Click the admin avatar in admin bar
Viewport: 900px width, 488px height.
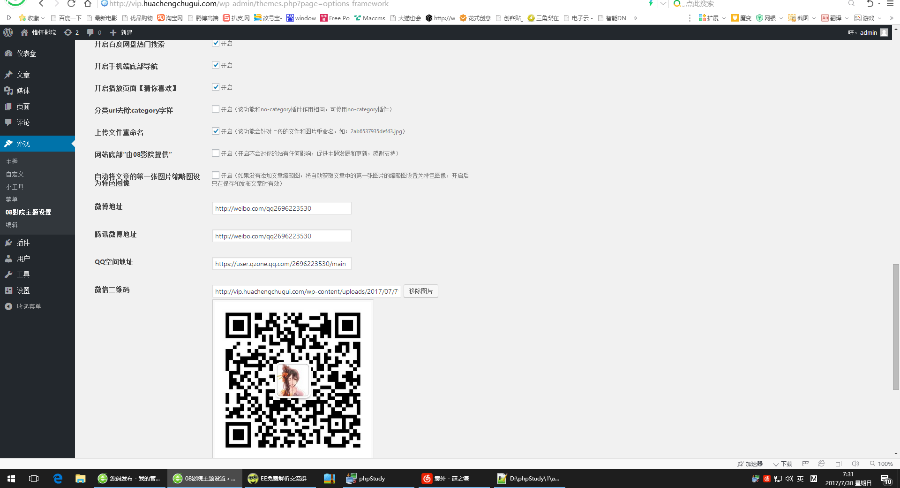[x=884, y=33]
